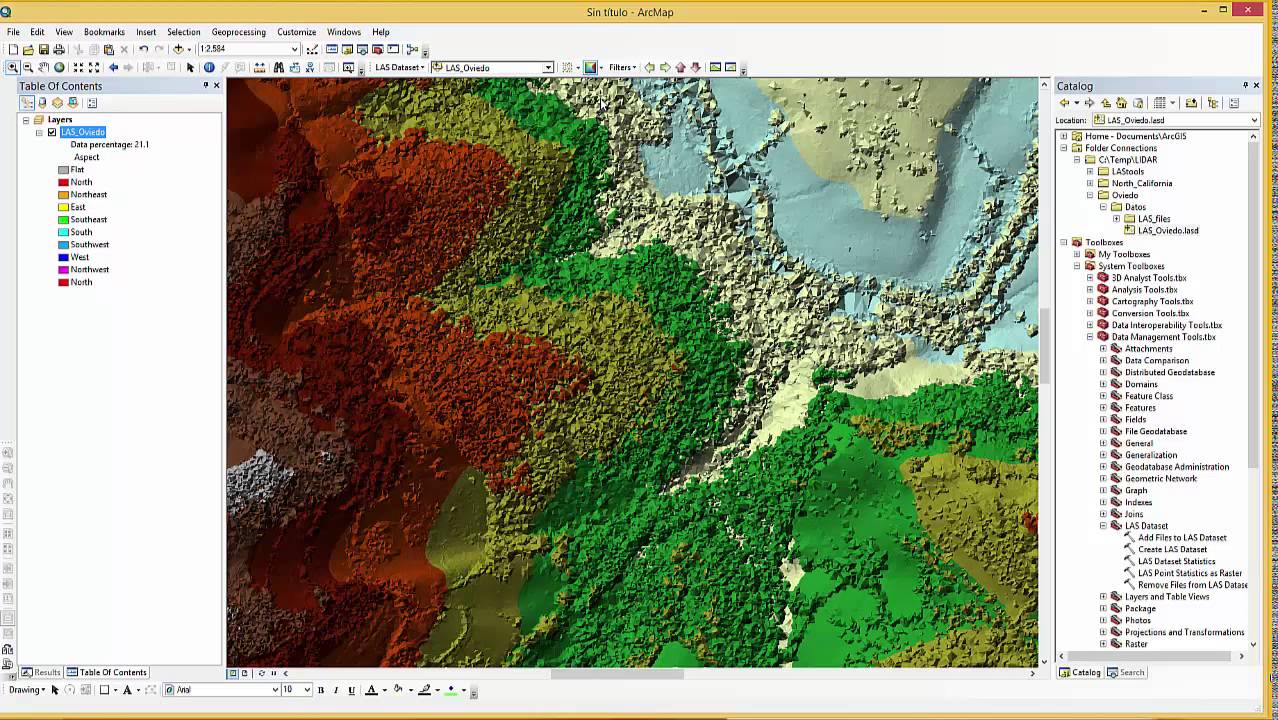Toggle visibility of the LAS_Oviedo layer
1278x720 pixels.
tap(52, 132)
